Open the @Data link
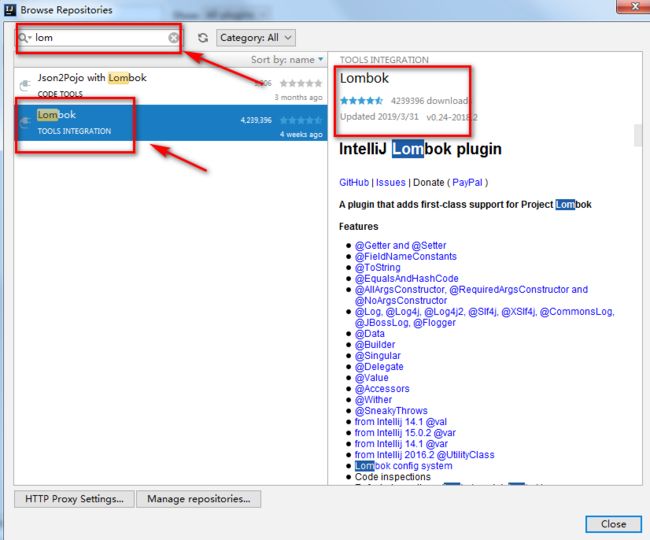The image size is (650, 540). 370,334
